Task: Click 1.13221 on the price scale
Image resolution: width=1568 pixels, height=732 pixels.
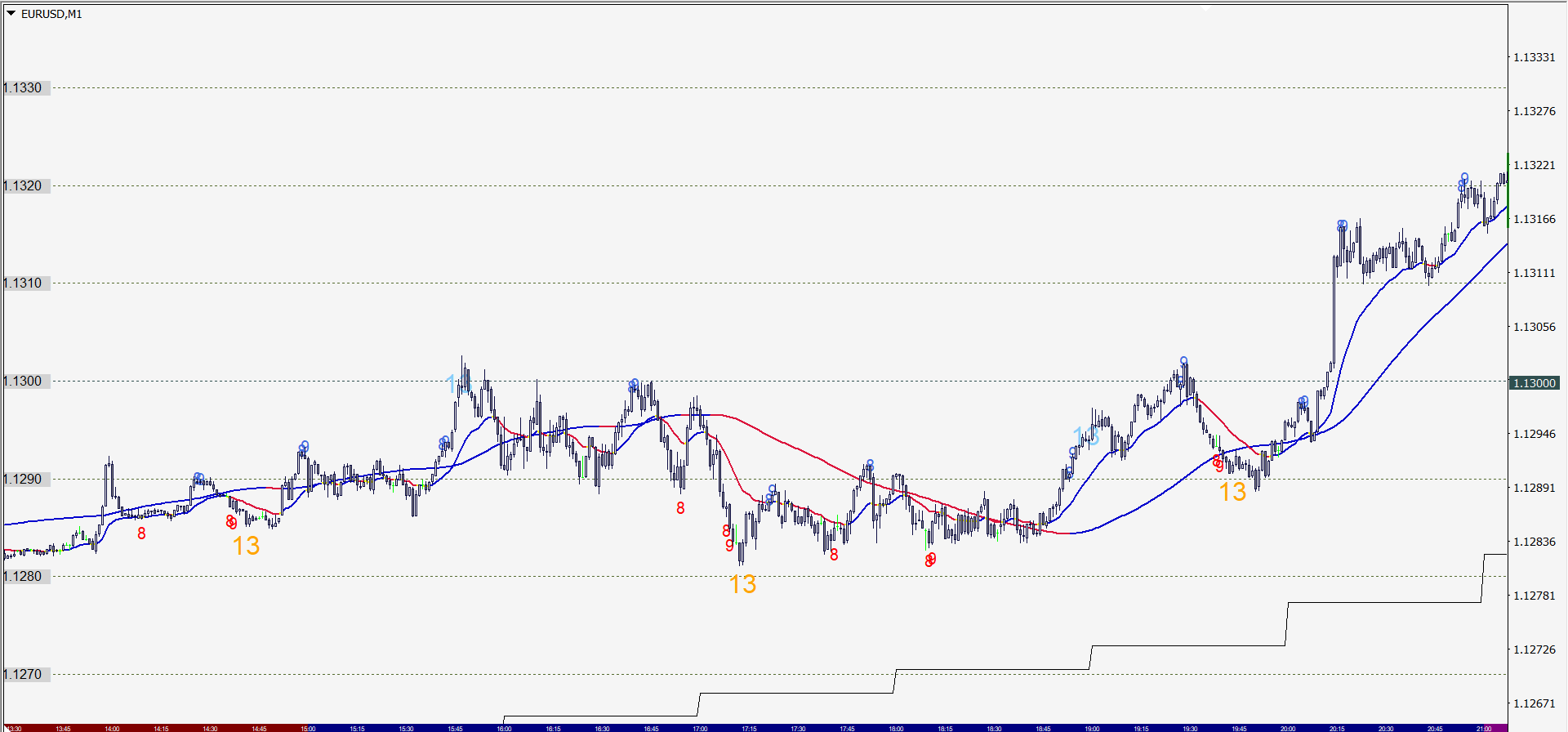Action: pos(1535,165)
